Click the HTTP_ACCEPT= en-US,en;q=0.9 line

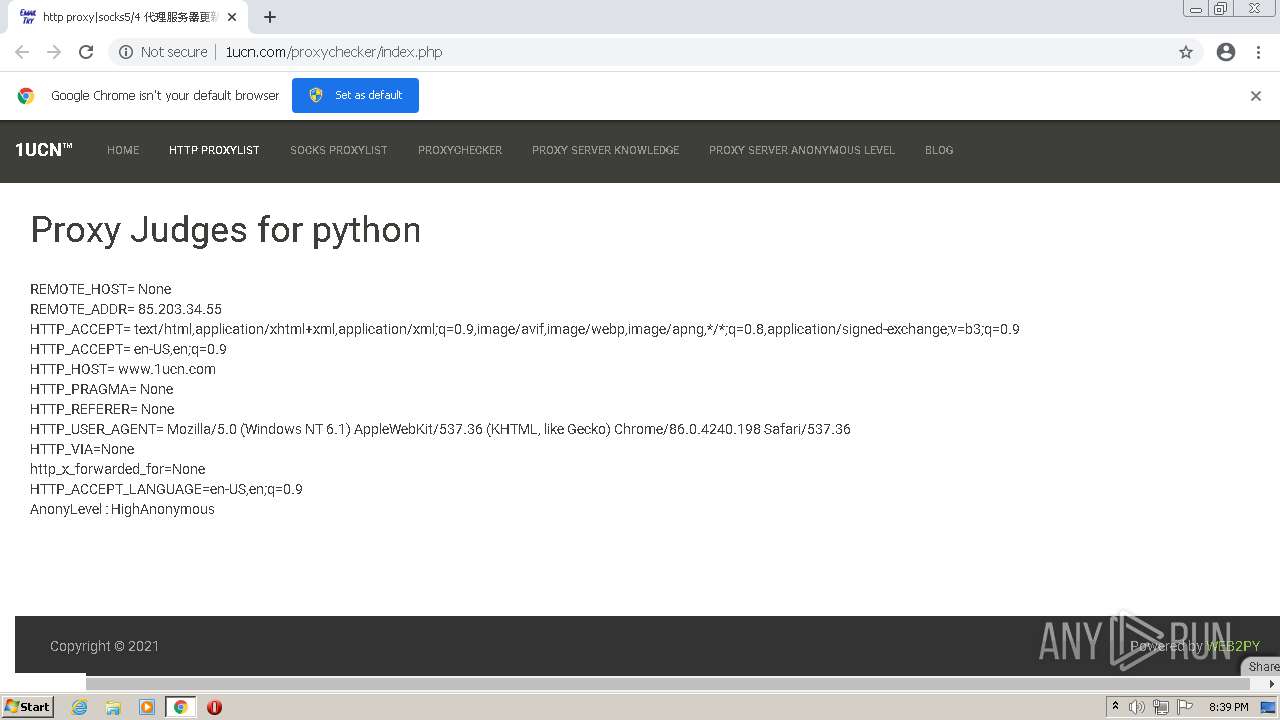(x=128, y=349)
